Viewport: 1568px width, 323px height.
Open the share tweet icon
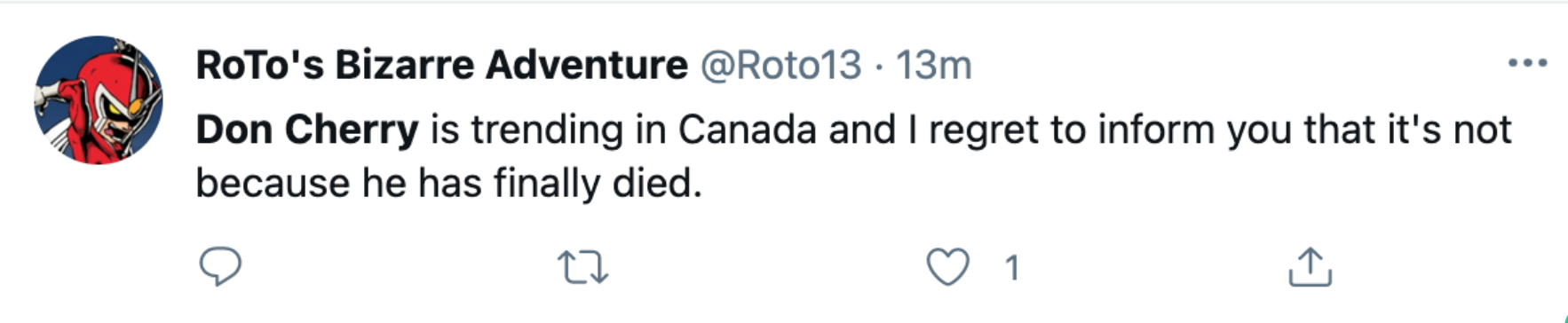tap(1310, 266)
